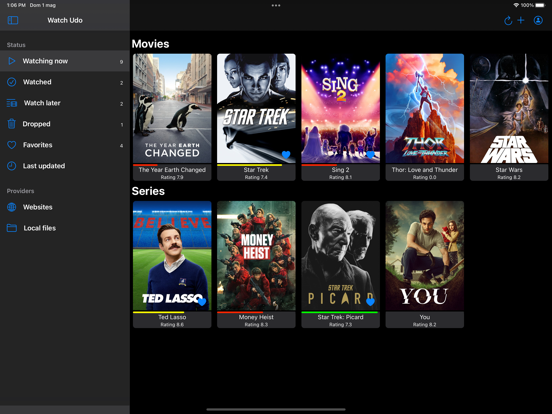The height and width of the screenshot is (414, 552).
Task: Toggle favorite heart on Picard poster
Action: click(x=370, y=302)
